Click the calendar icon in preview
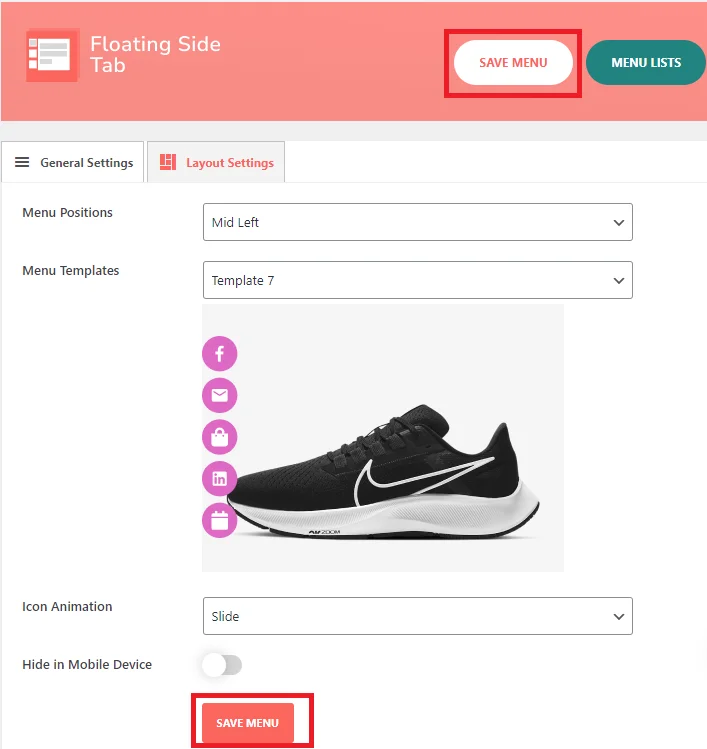 [219, 520]
